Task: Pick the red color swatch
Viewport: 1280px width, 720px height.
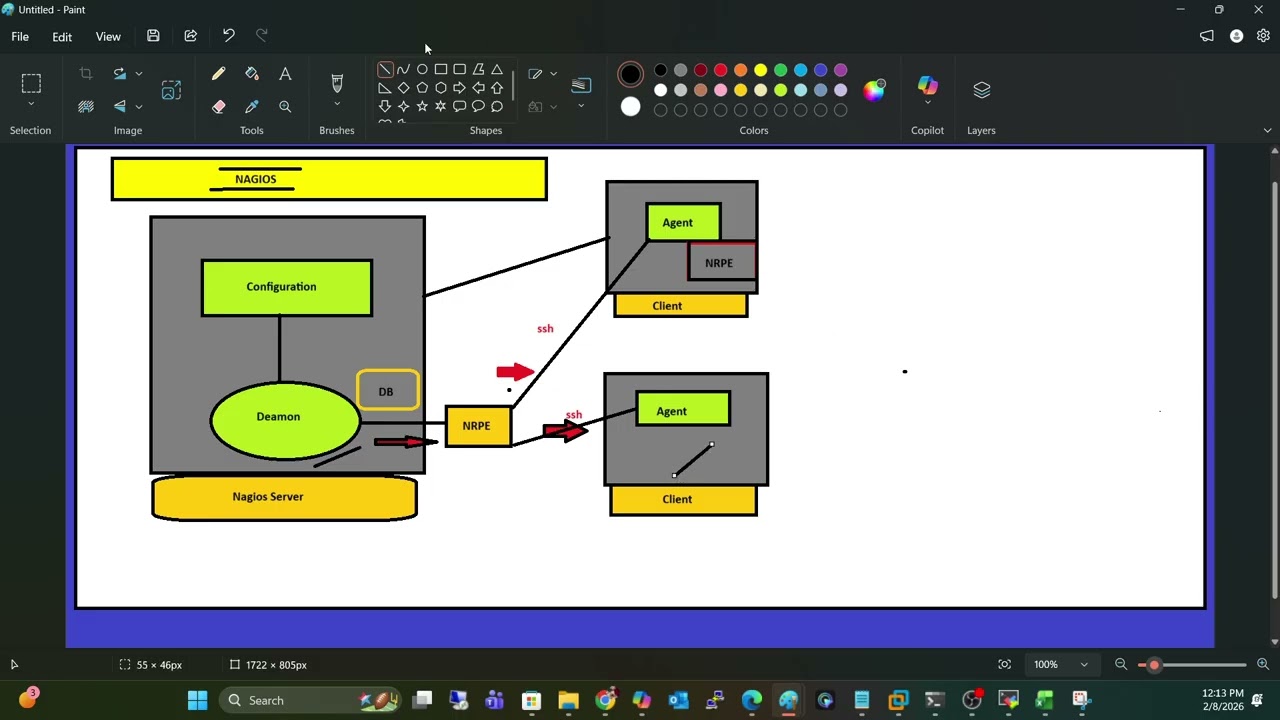Action: [x=720, y=70]
